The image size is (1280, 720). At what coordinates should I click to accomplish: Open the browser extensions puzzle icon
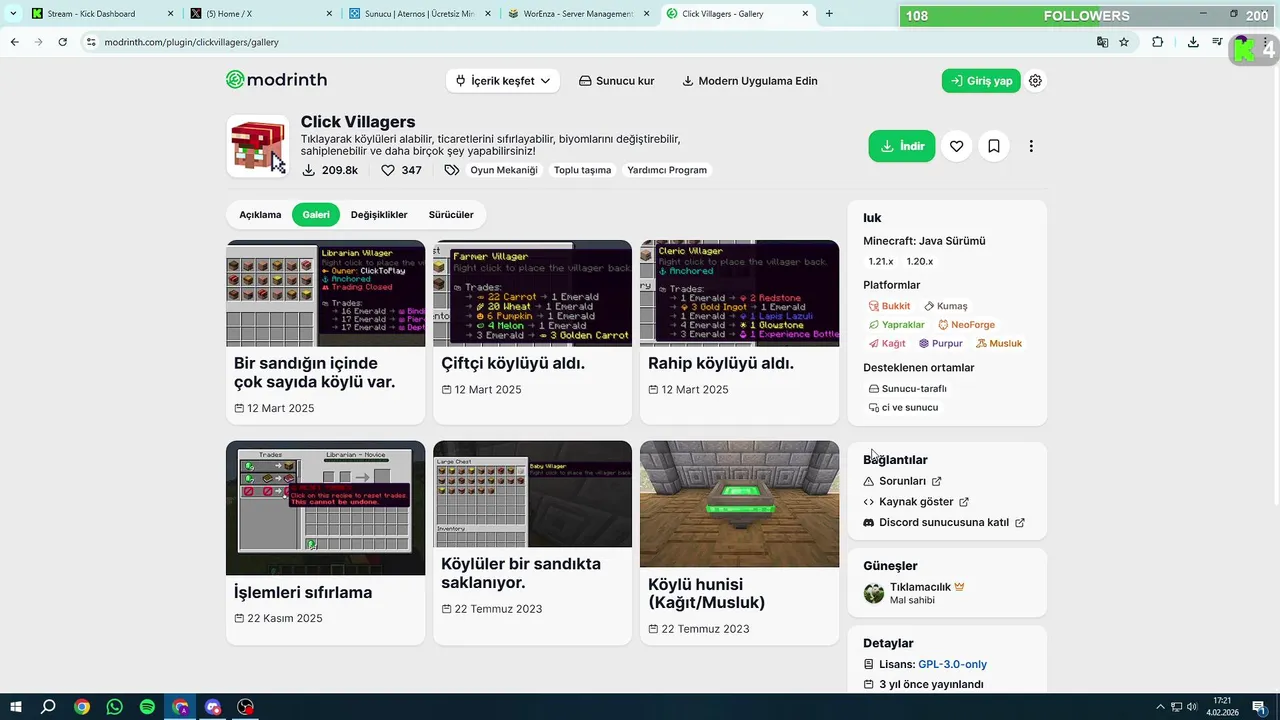[1158, 42]
